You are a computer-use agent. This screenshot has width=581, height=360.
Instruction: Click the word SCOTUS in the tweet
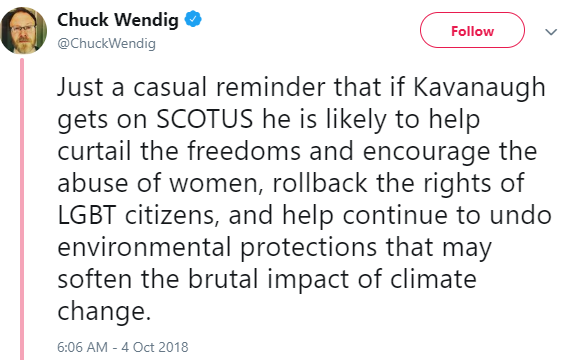tap(205, 119)
